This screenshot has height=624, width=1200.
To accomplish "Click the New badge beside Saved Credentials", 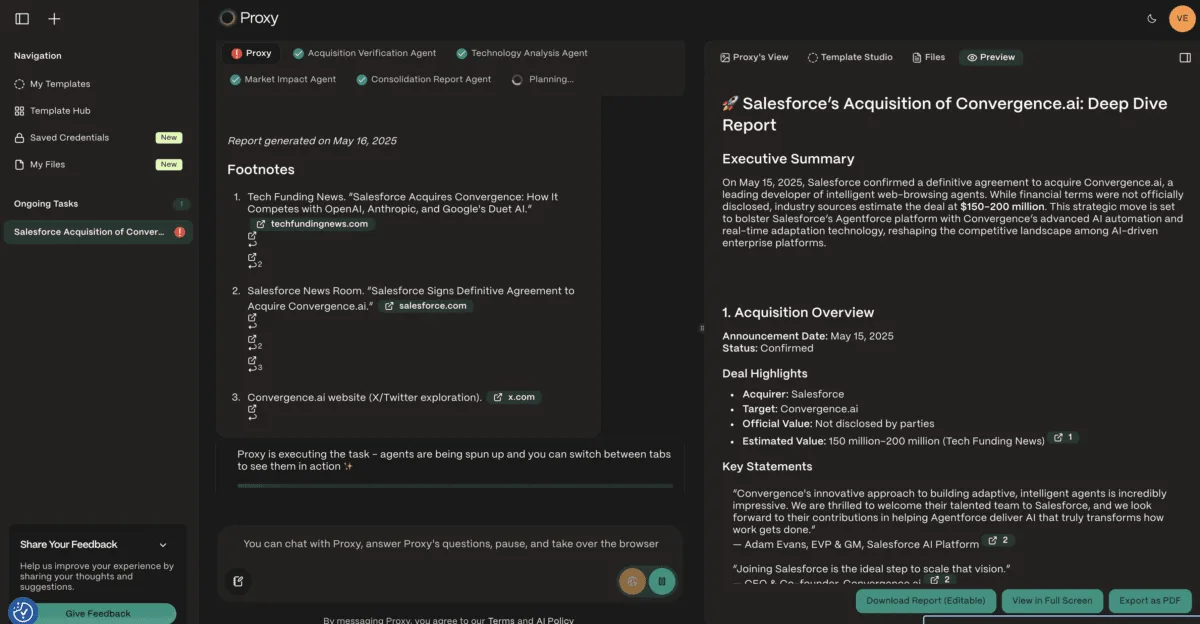I will (x=168, y=138).
